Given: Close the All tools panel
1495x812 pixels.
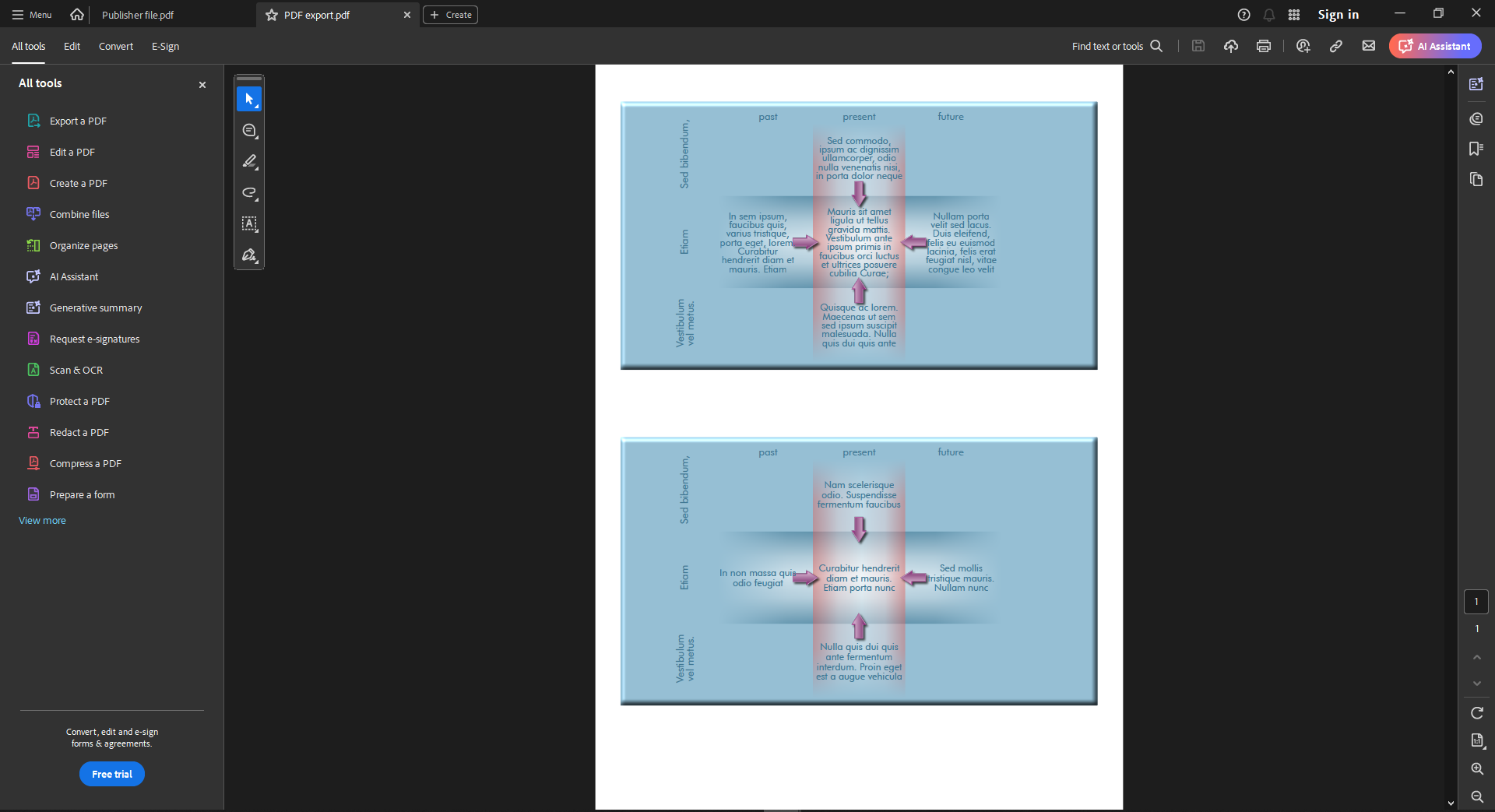Looking at the screenshot, I should 202,85.
